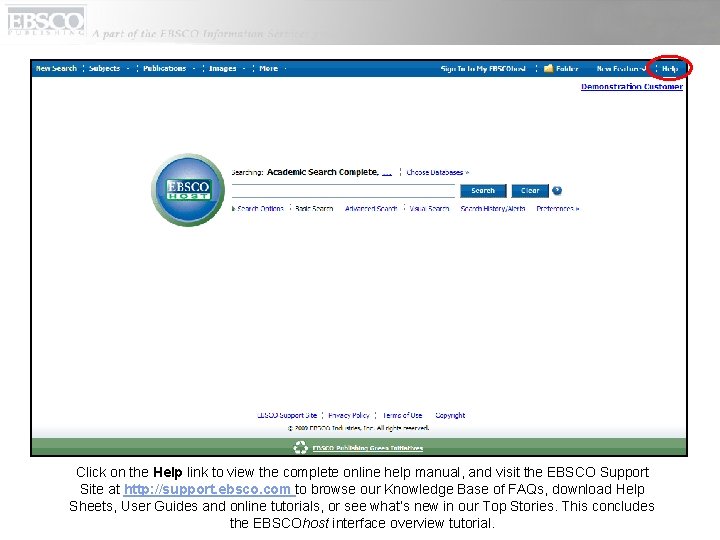The width and height of the screenshot is (720, 540).
Task: Open the Help link
Action: pos(670,69)
